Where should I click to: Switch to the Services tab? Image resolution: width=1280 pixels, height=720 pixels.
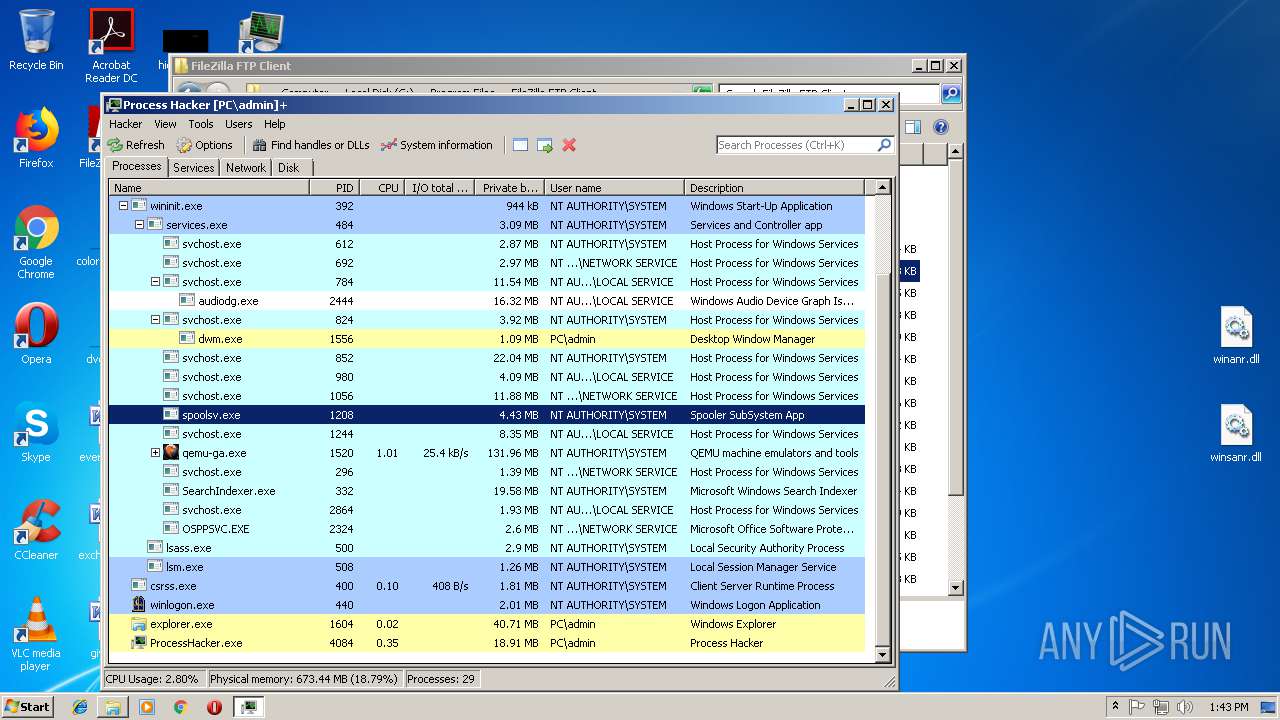[x=193, y=168]
